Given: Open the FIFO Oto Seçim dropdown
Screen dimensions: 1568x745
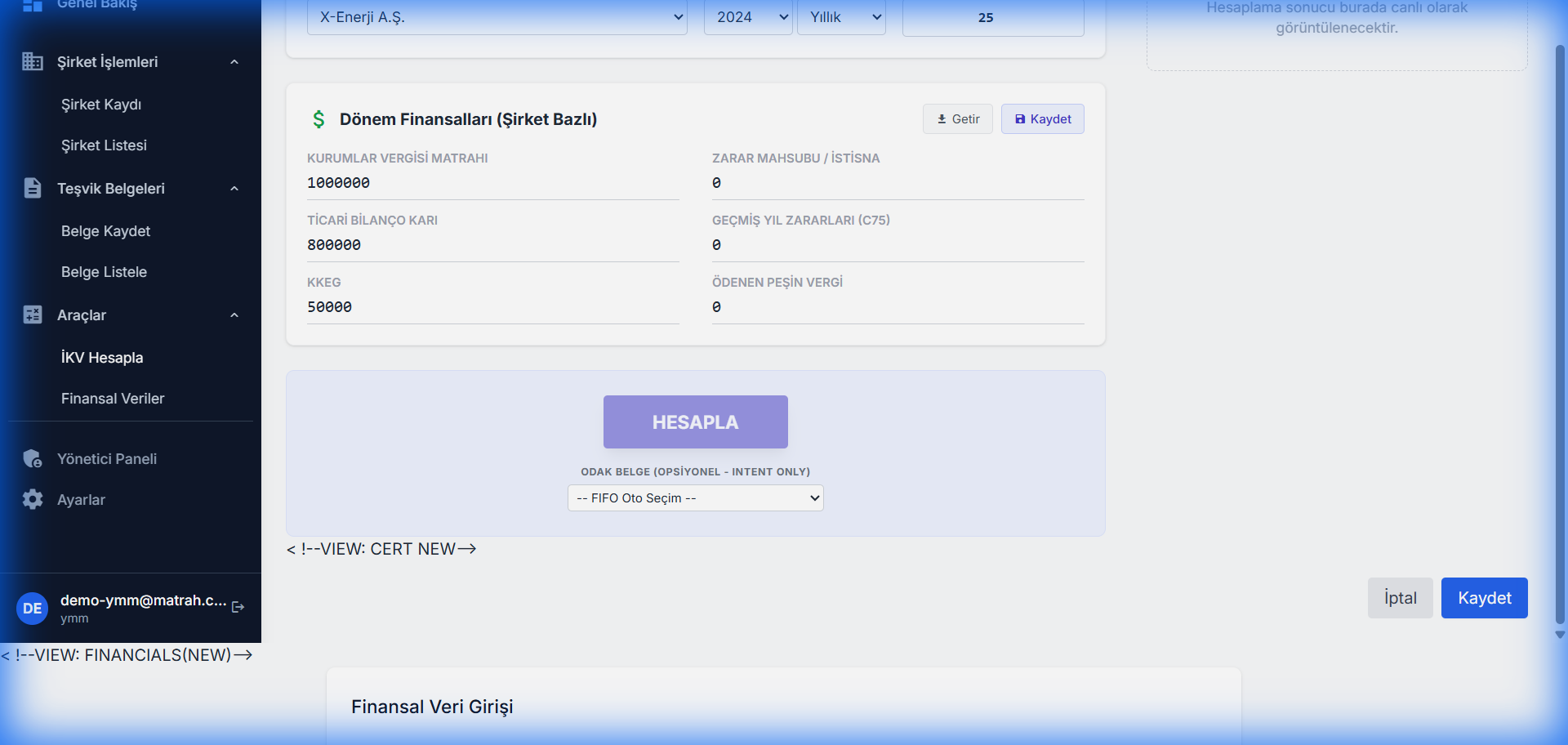Looking at the screenshot, I should (x=695, y=498).
